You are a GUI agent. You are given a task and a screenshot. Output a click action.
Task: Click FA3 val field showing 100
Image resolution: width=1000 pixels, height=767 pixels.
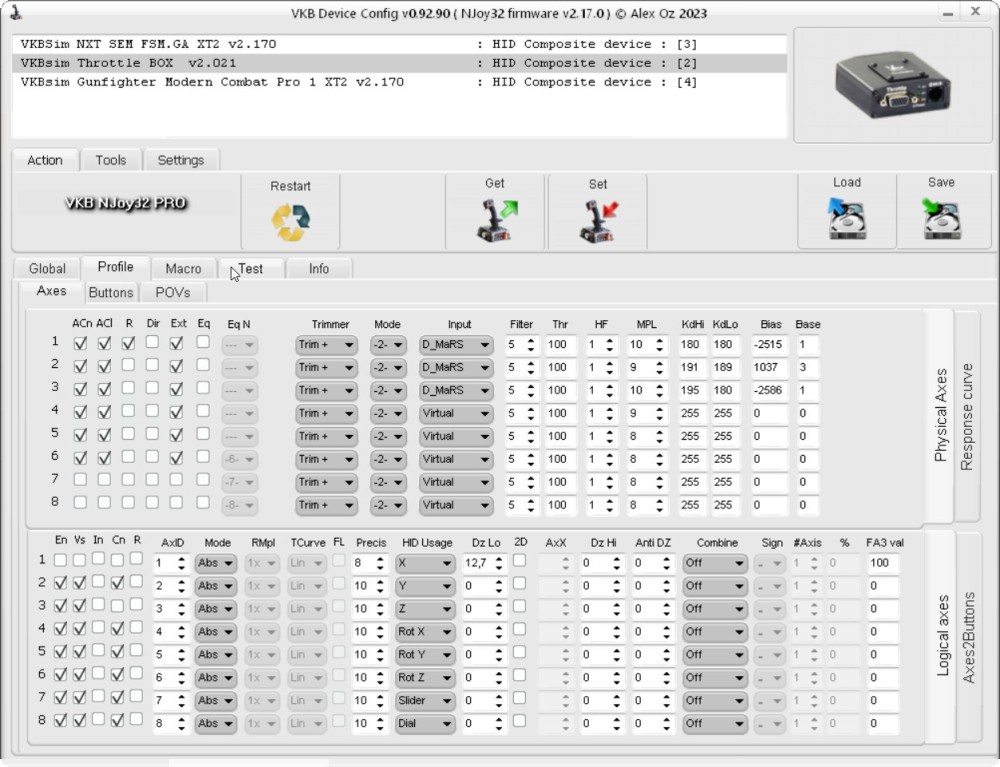(883, 564)
